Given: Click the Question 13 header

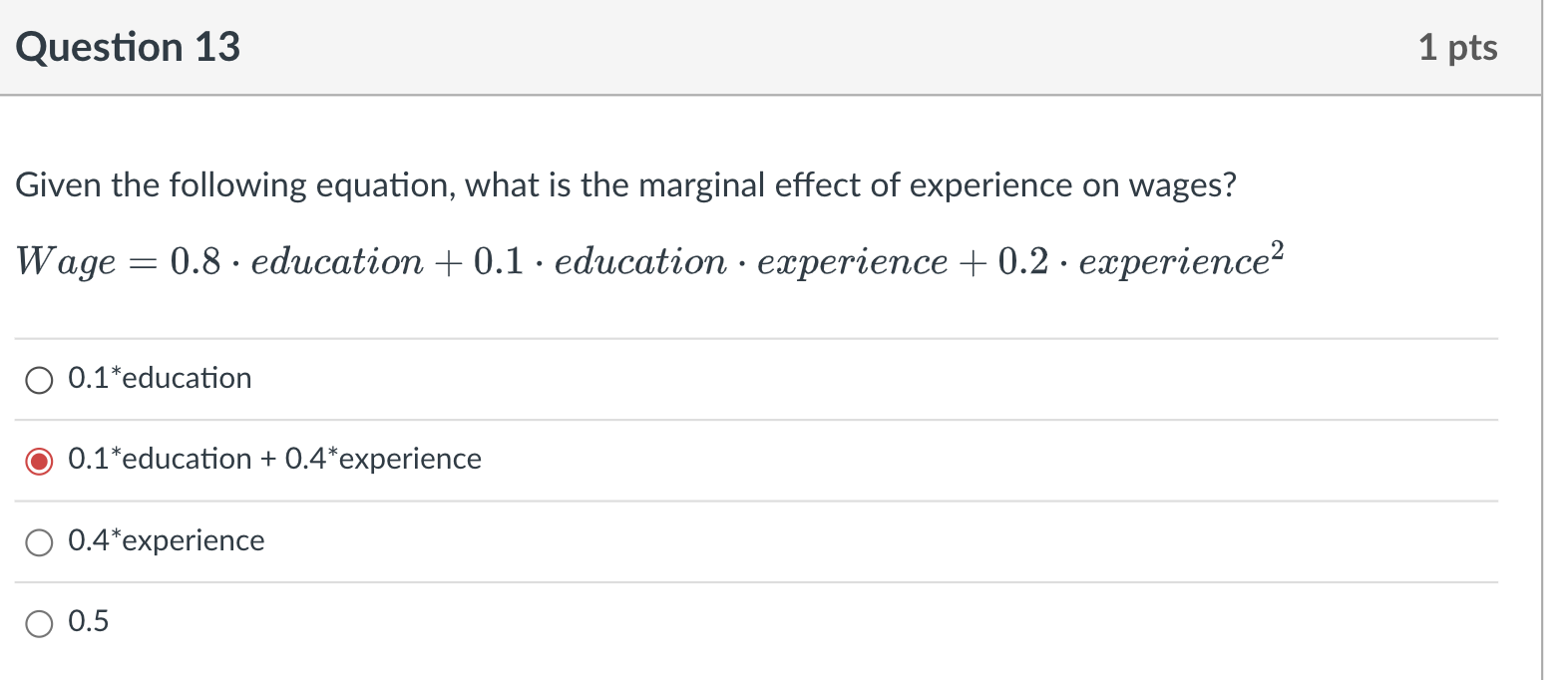Looking at the screenshot, I should pos(130,46).
